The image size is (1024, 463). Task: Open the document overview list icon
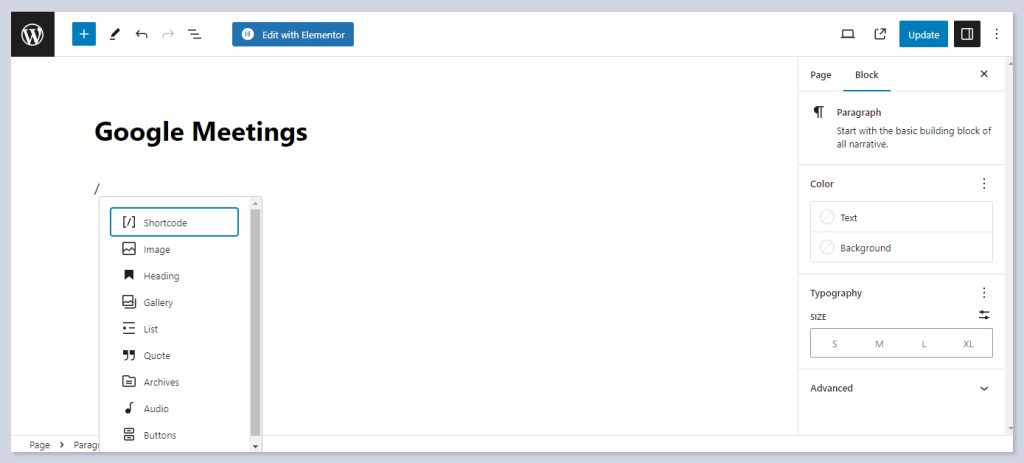tap(195, 34)
